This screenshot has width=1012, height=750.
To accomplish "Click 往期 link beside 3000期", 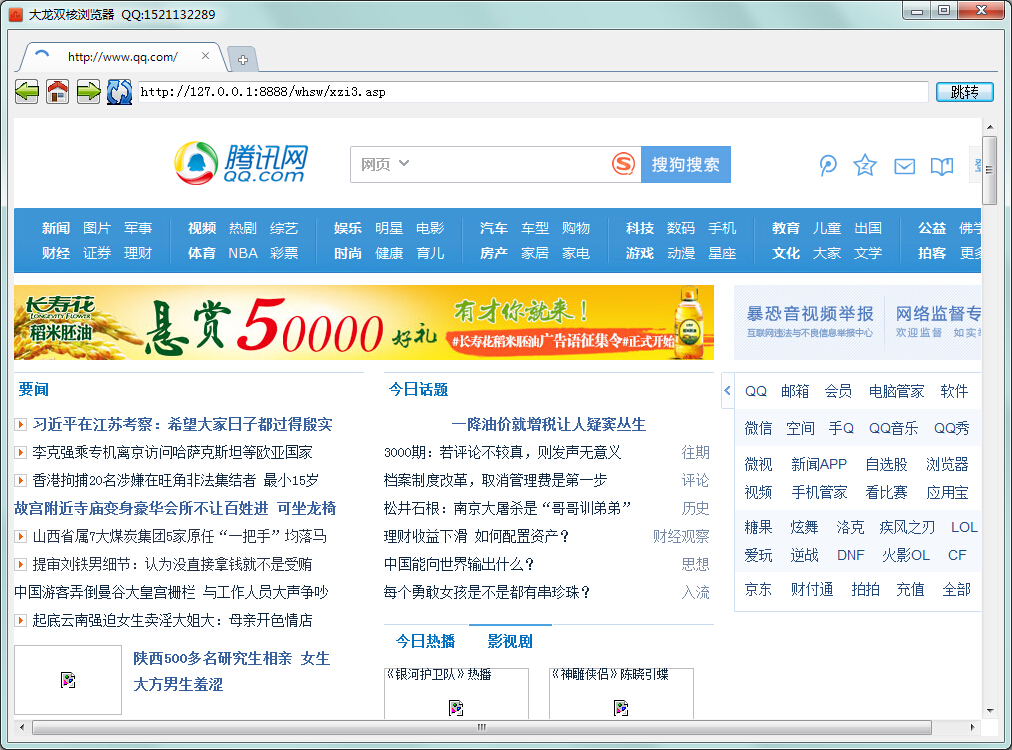I will (695, 452).
